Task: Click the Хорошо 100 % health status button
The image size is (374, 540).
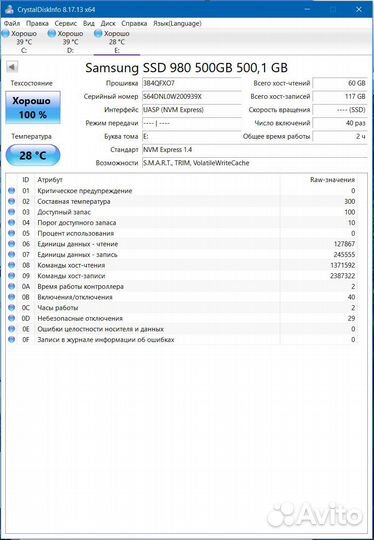Action: (x=33, y=107)
